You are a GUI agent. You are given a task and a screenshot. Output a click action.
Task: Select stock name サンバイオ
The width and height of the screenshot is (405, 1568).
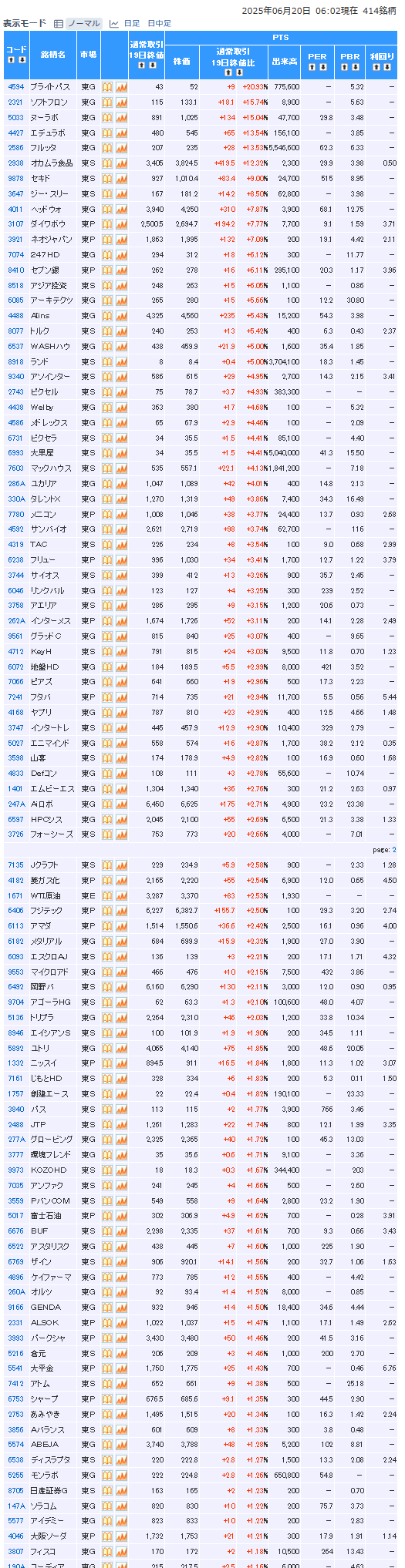pos(48,529)
